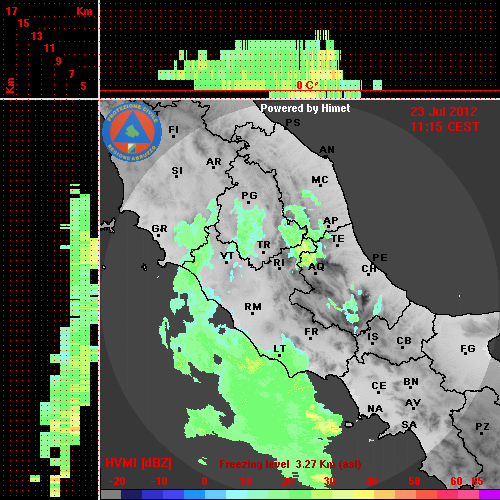Click the 50 value on dBZ scale

click(415, 481)
